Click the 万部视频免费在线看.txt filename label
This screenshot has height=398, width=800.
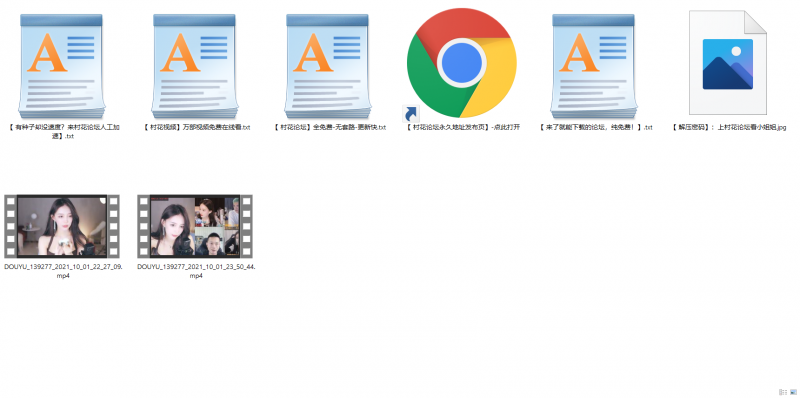196,128
